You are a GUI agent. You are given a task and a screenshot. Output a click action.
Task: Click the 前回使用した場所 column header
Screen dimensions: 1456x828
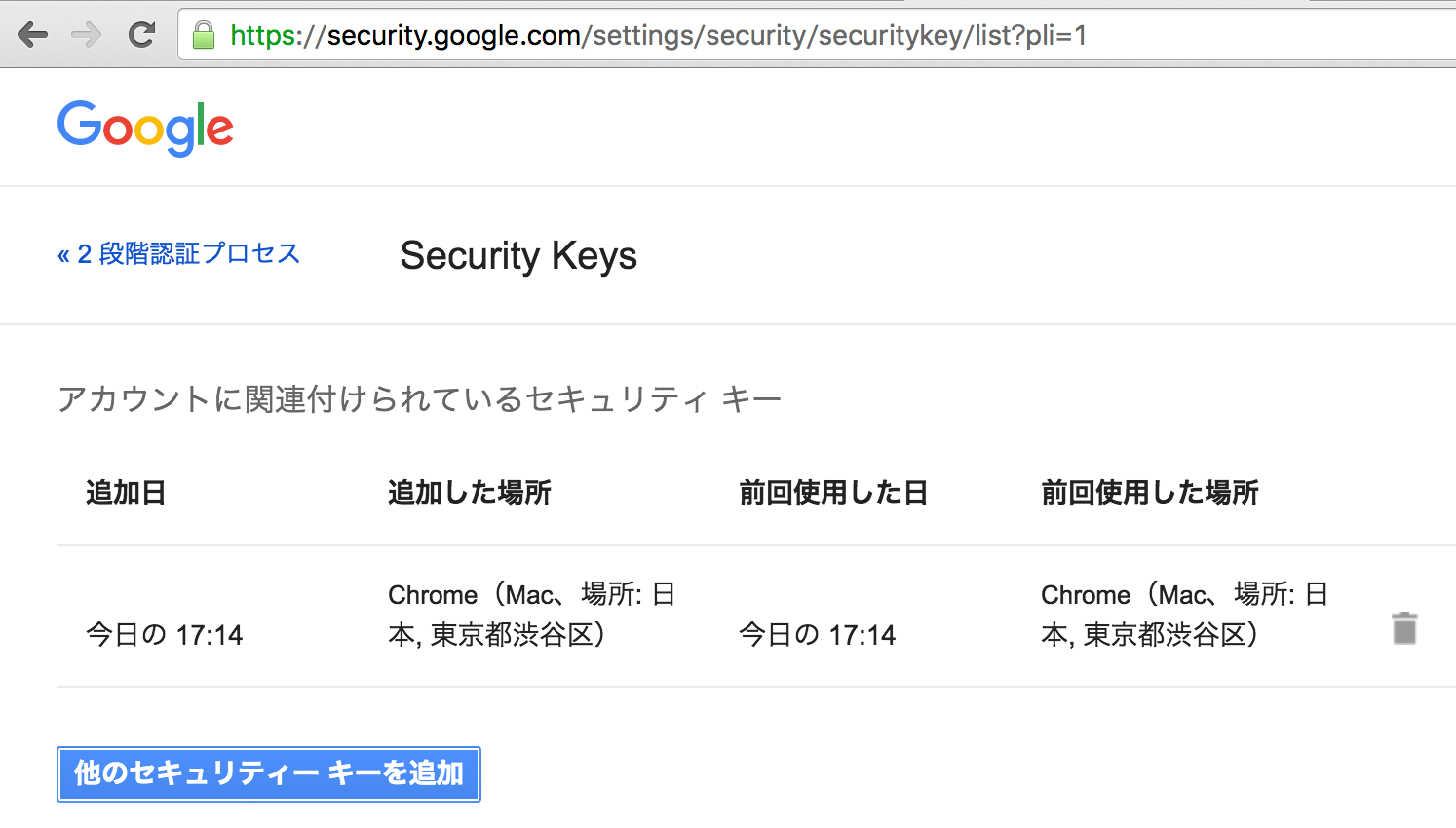(x=1150, y=493)
